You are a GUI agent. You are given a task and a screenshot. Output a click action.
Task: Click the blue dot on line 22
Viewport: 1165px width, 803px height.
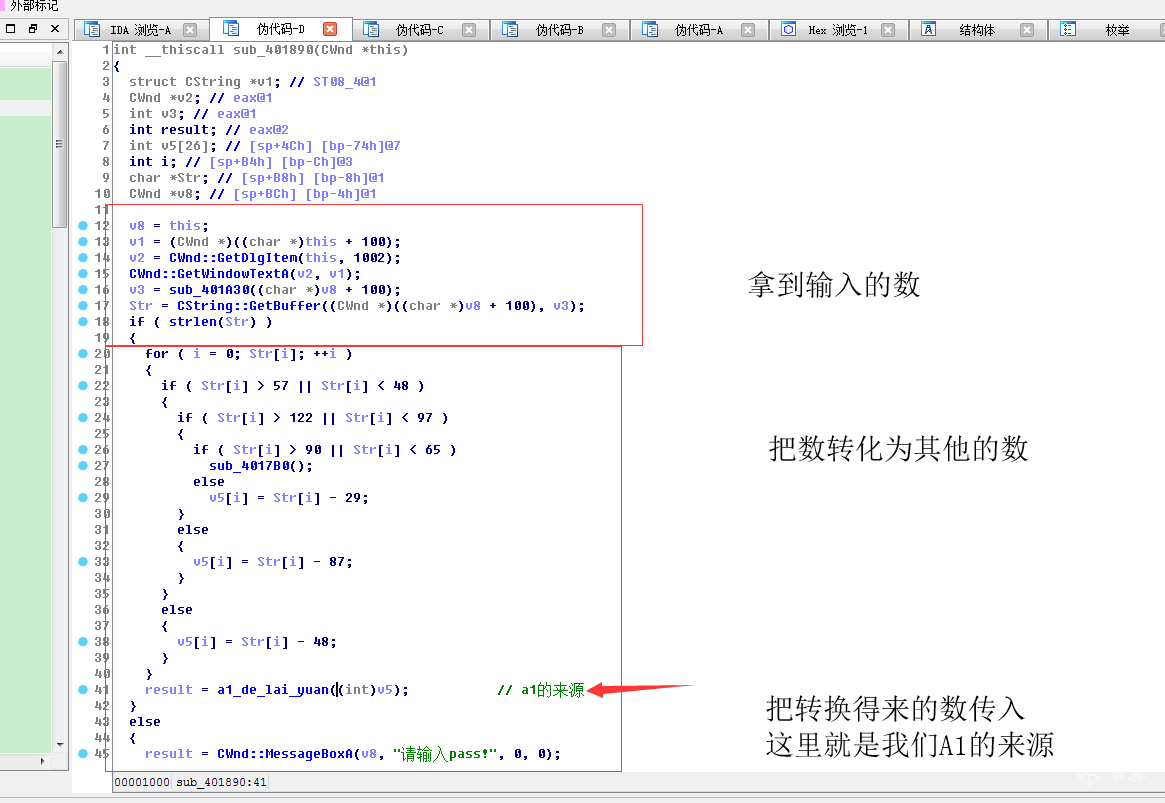click(x=83, y=386)
